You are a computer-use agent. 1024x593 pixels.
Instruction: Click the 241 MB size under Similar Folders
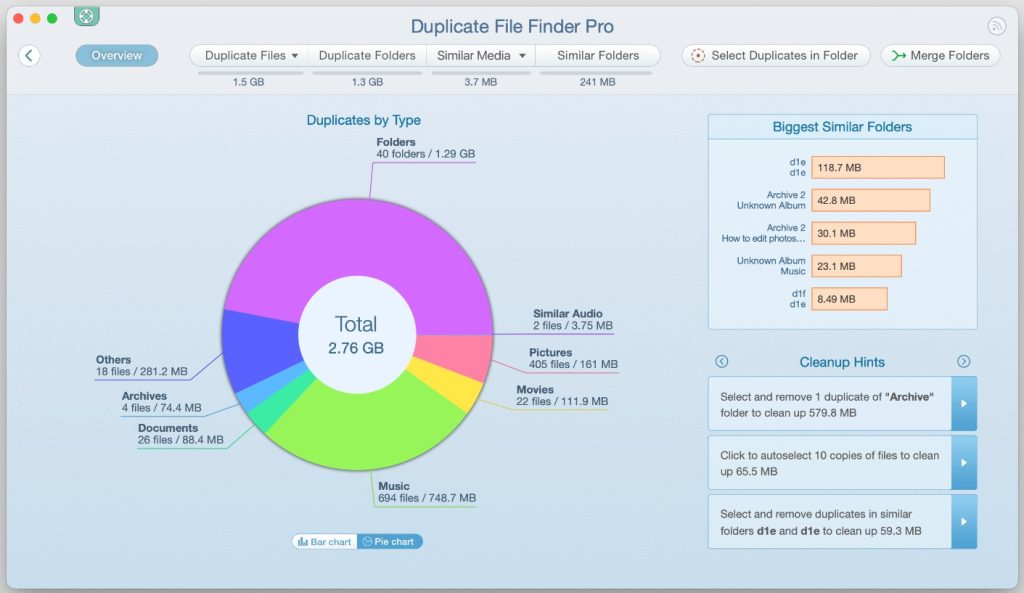(x=598, y=82)
